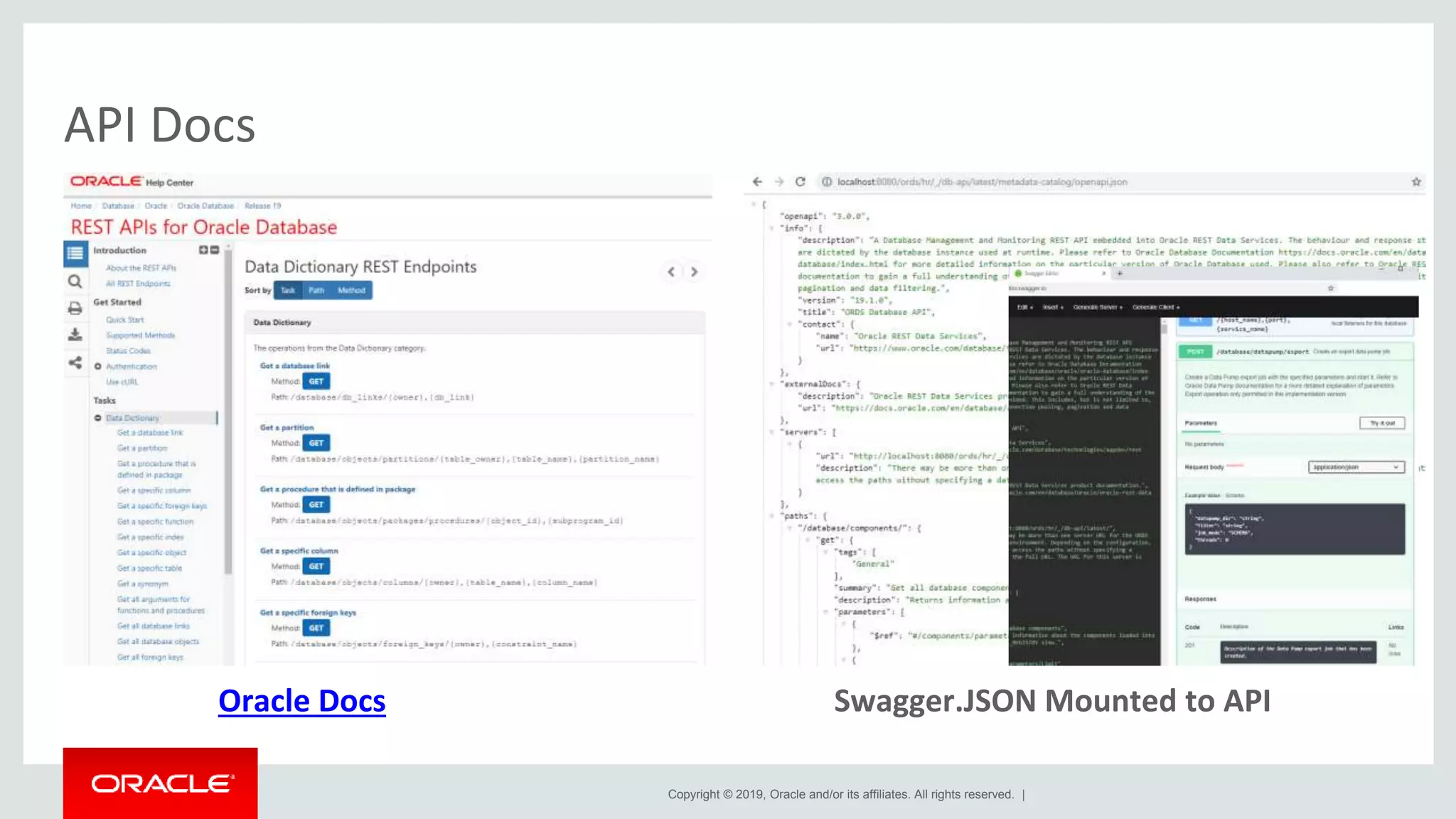
Task: Go to previous page with left chevron
Action: (x=671, y=272)
